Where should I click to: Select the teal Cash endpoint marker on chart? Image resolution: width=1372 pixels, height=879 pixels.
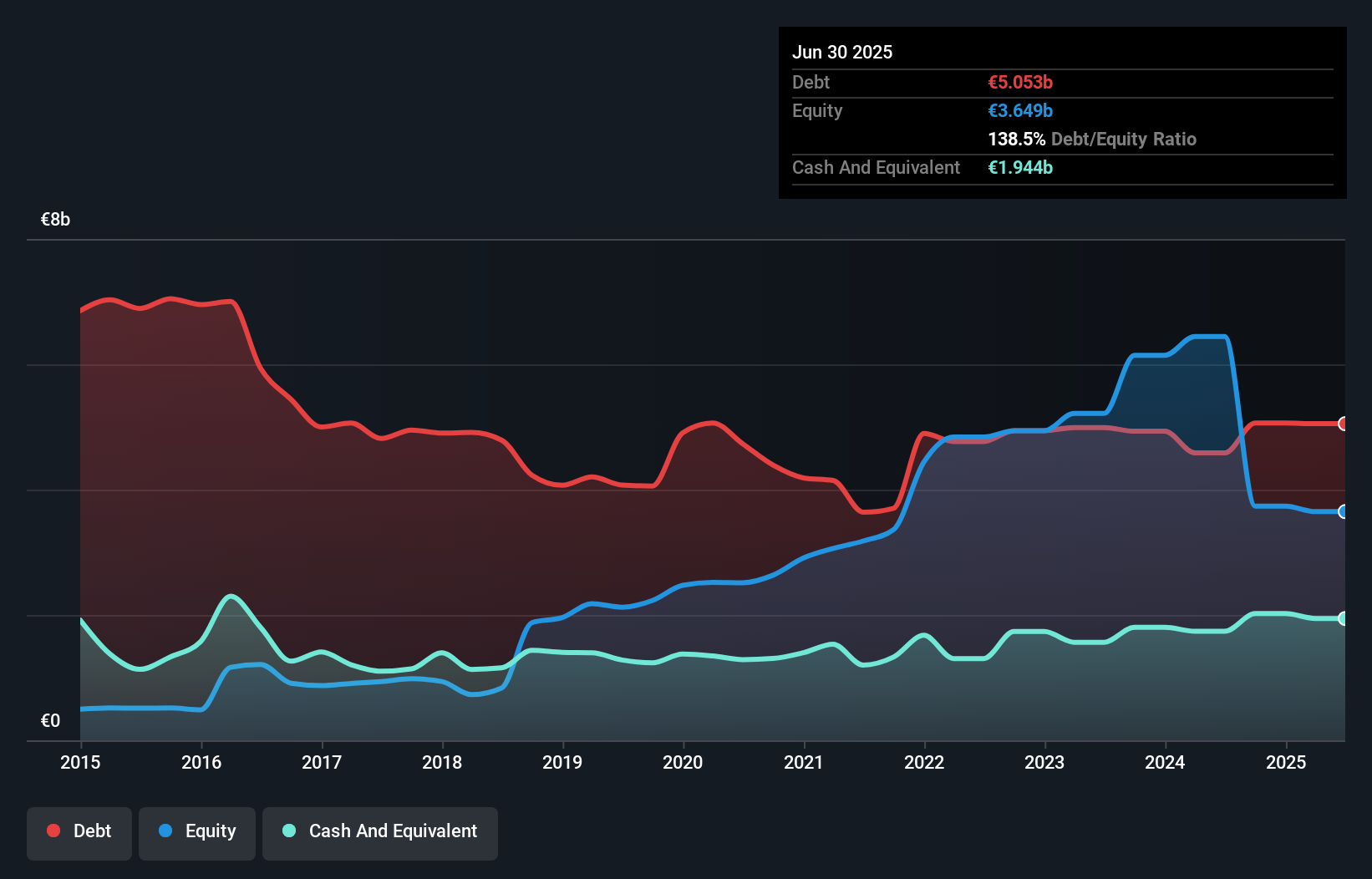coord(1343,618)
